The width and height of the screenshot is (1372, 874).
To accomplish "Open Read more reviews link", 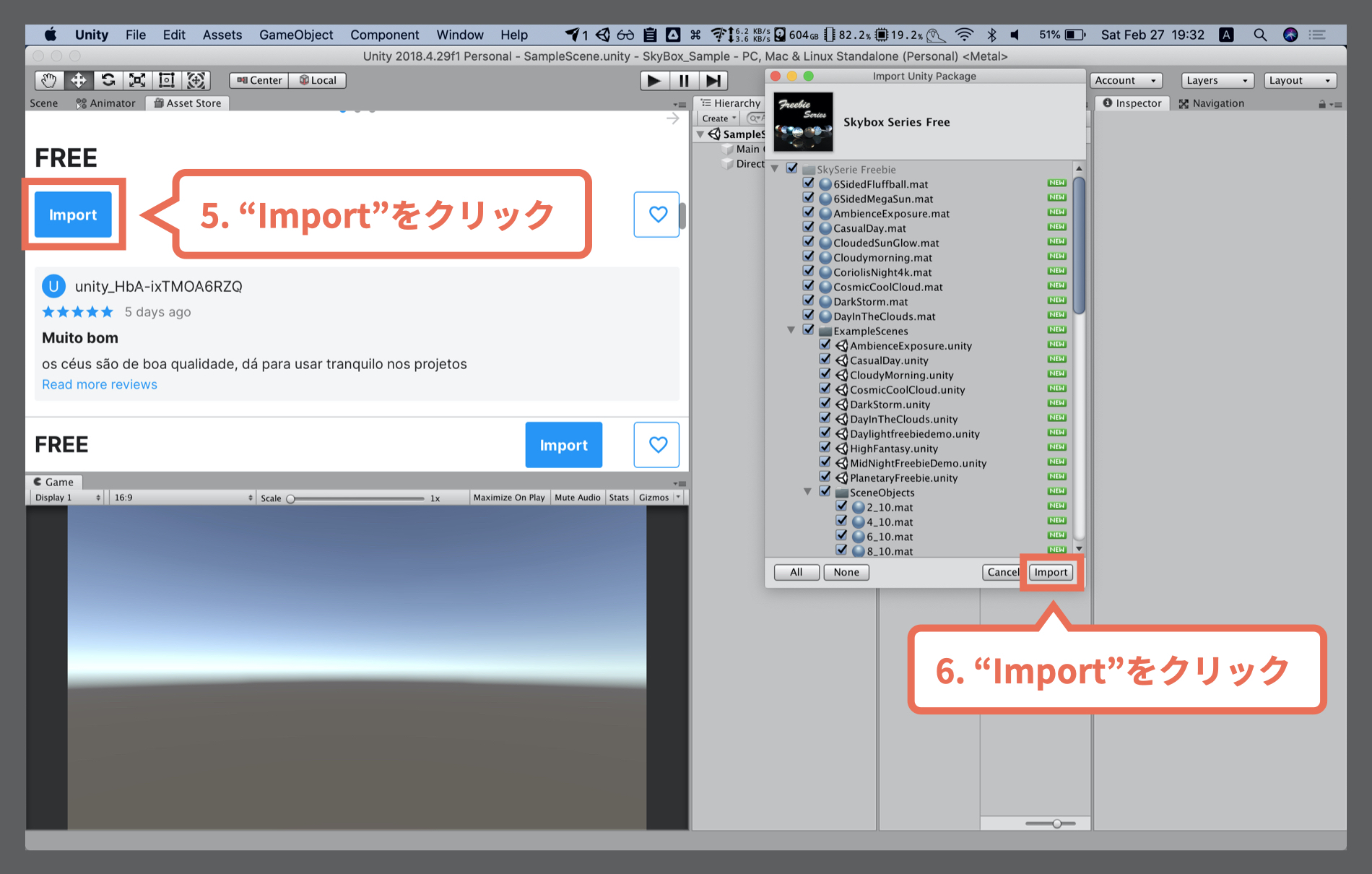I will point(100,384).
